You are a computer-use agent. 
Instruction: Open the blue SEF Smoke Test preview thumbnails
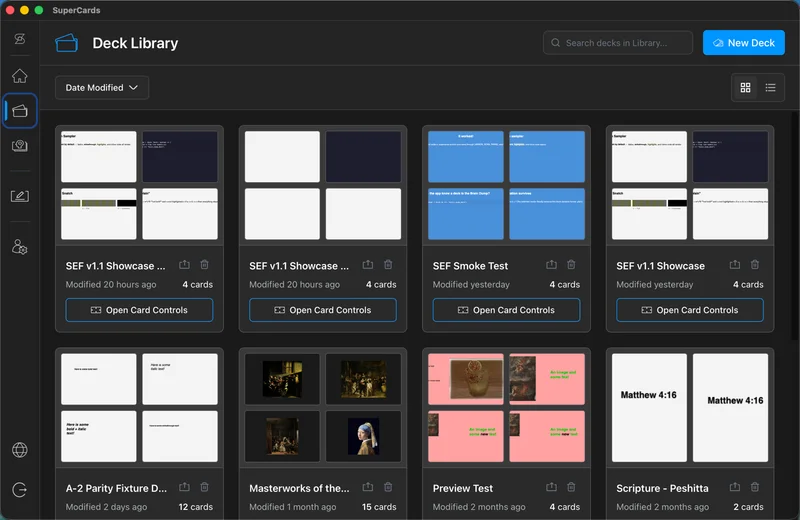[506, 185]
